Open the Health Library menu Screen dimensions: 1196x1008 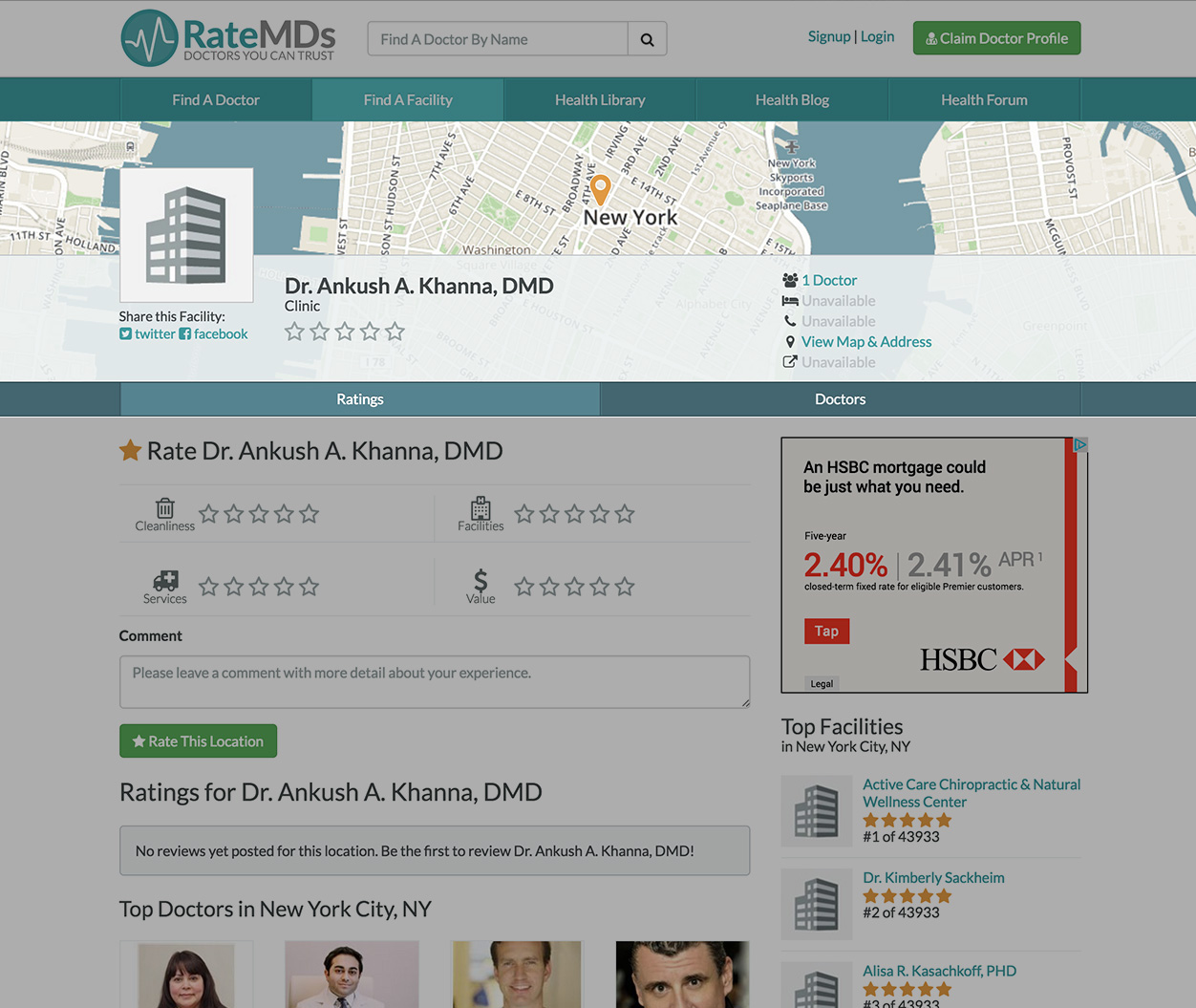tap(600, 99)
